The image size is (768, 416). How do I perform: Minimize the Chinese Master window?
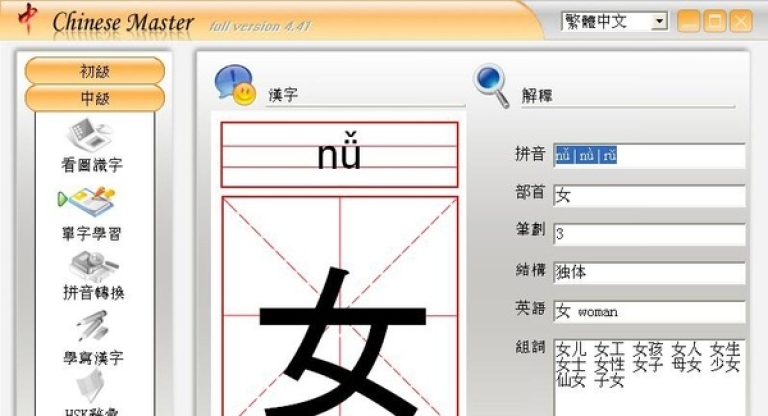click(688, 22)
